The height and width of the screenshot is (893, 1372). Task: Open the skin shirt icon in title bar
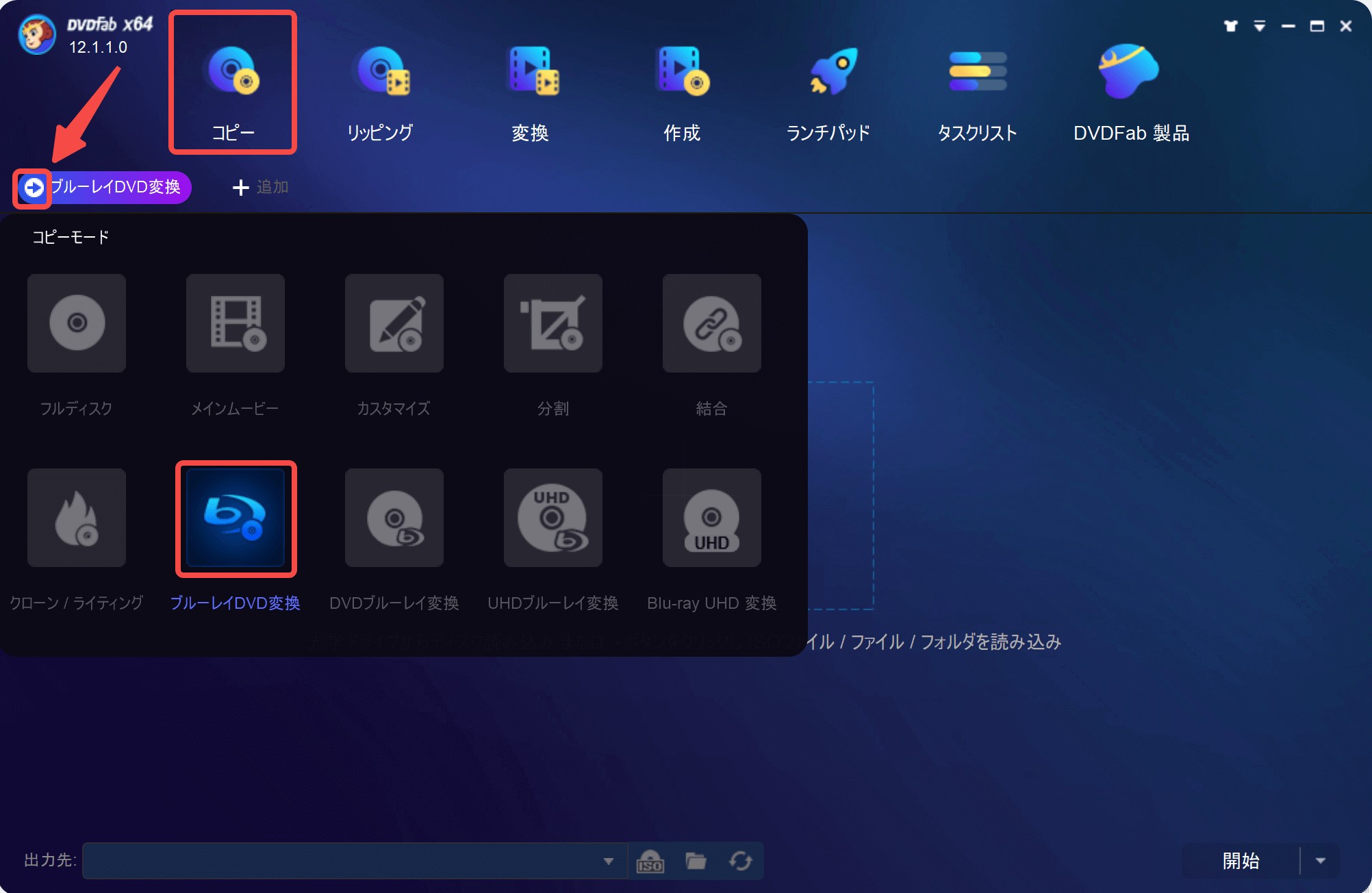coord(1231,26)
